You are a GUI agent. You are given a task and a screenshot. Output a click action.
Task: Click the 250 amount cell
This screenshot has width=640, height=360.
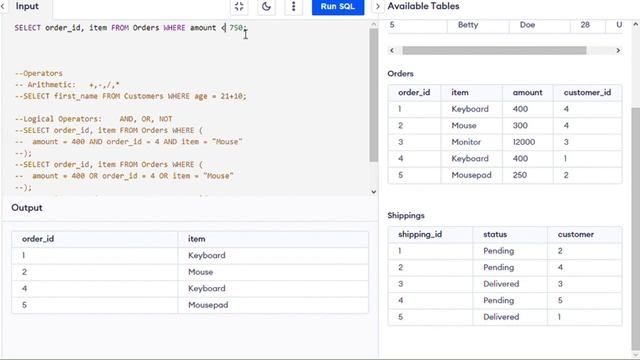click(520, 175)
